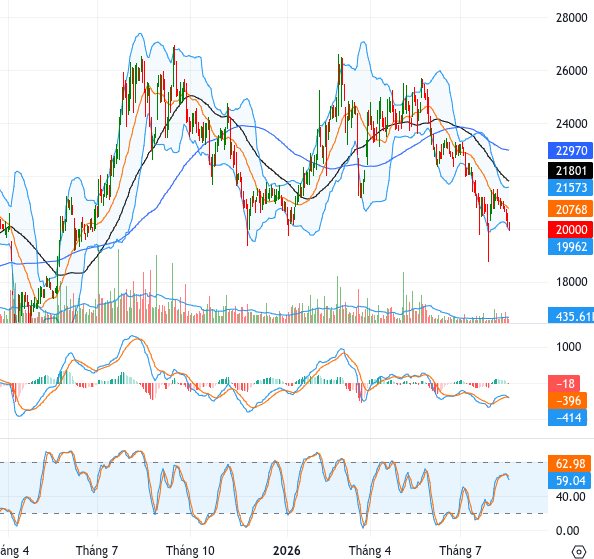Click the 1000 MACD scale level
Screen dimensions: 594x559
(568, 347)
